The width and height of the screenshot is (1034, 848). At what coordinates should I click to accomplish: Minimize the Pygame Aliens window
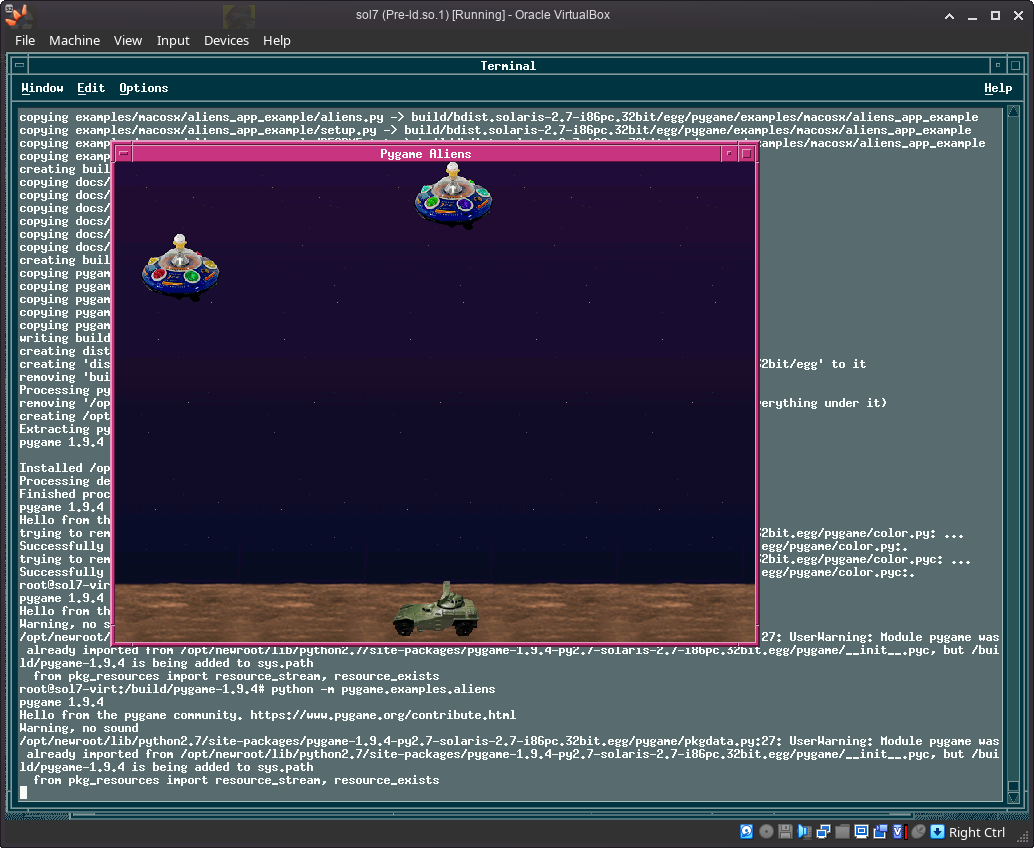point(729,154)
